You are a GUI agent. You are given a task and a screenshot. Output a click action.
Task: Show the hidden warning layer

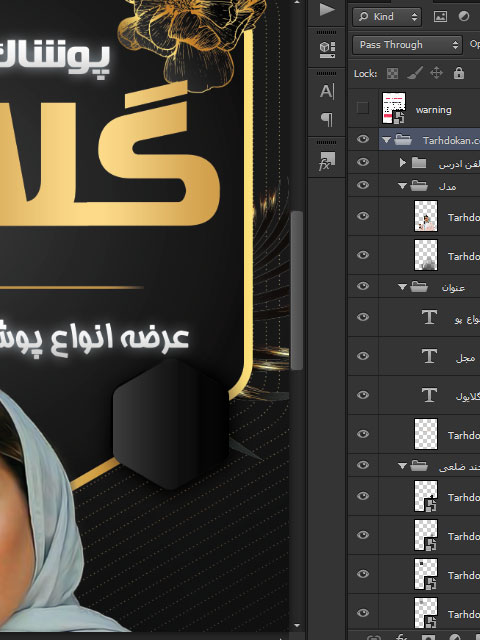pos(362,108)
